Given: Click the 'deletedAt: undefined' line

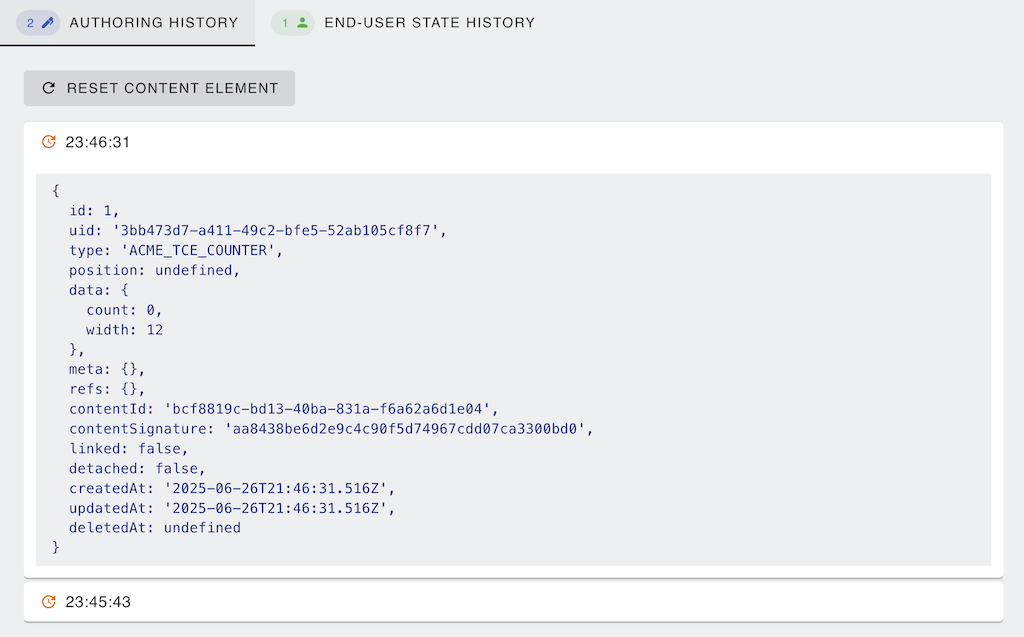Looking at the screenshot, I should point(155,528).
